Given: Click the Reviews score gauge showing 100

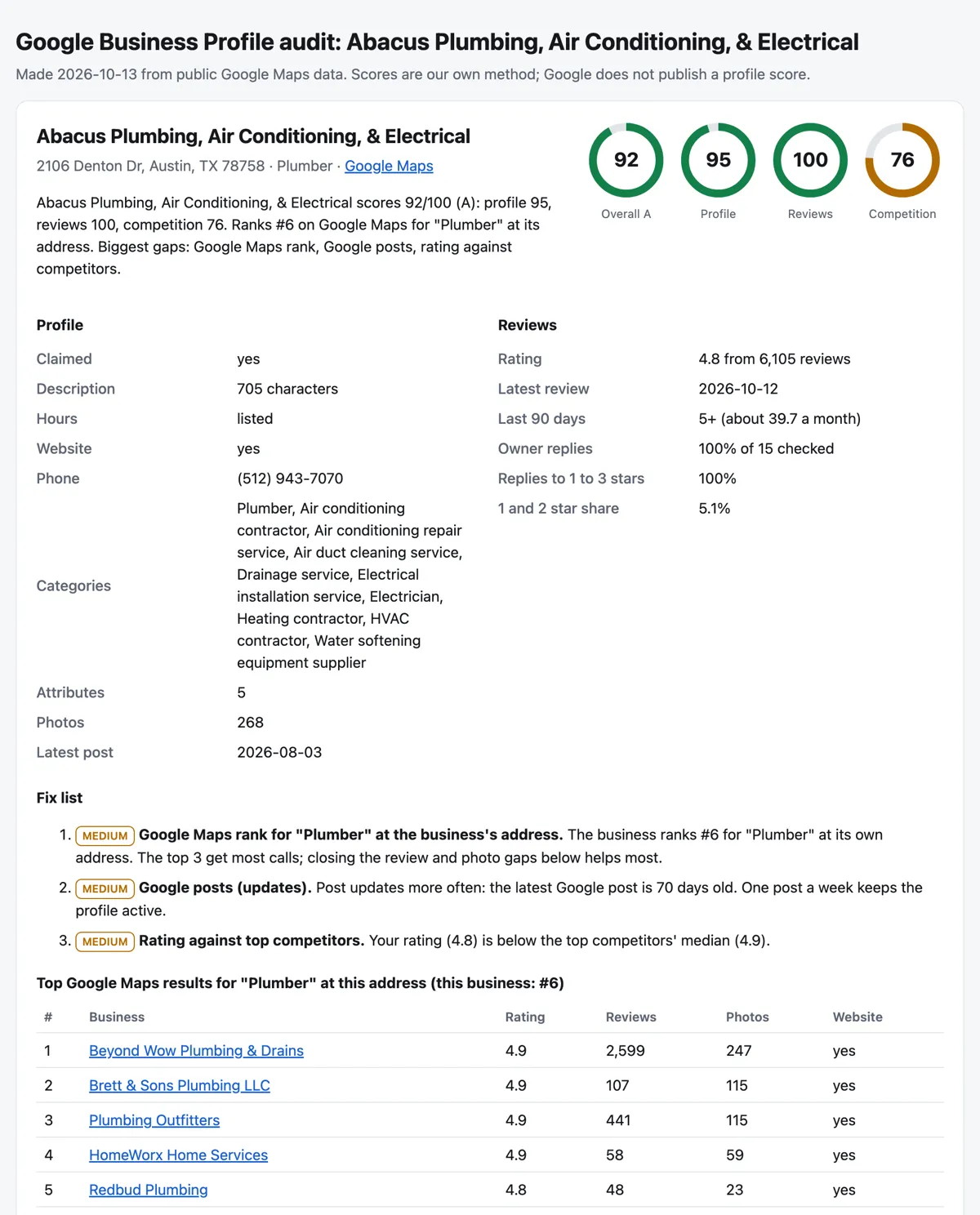Looking at the screenshot, I should [x=810, y=160].
